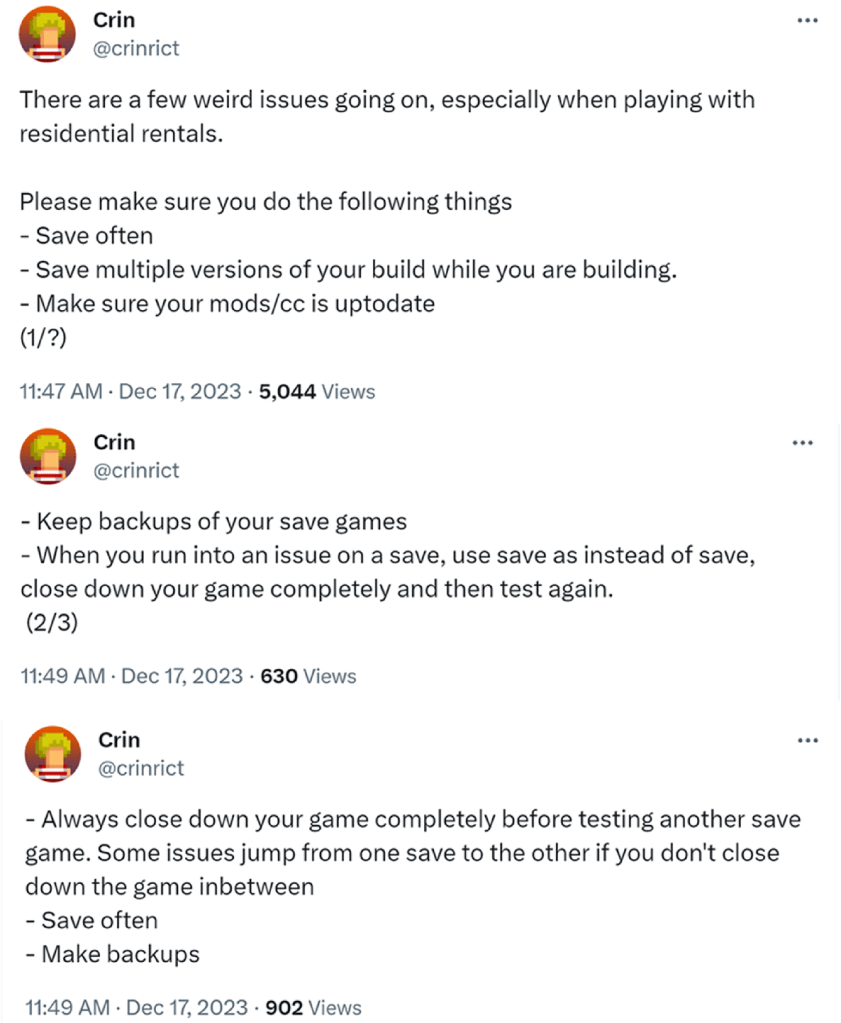The height and width of the screenshot is (1023, 841).
Task: Click the timestamp beside 630 Views
Action: click(131, 676)
